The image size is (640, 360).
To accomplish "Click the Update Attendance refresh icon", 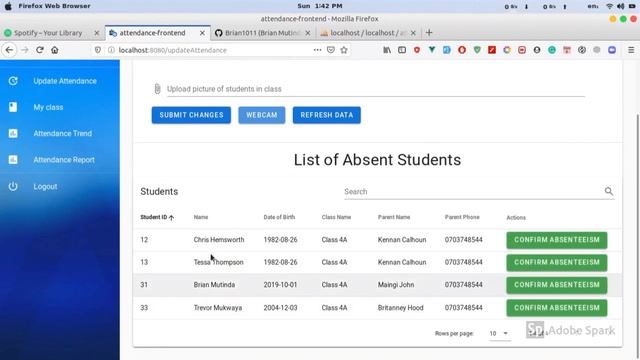I will coord(13,81).
